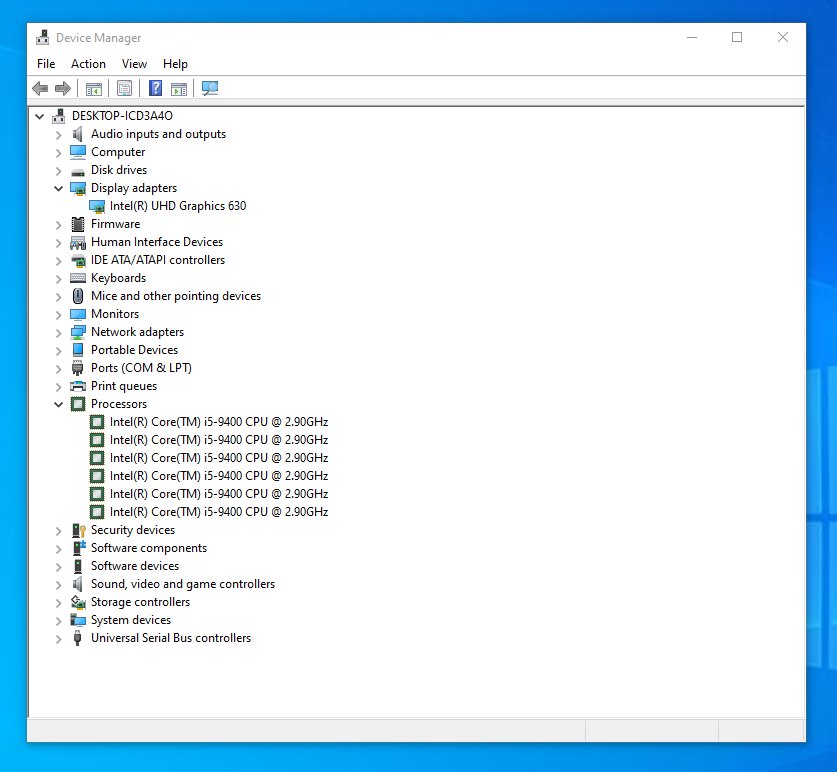Expand the Disk drives category
Viewport: 837px width, 772px height.
tap(59, 171)
